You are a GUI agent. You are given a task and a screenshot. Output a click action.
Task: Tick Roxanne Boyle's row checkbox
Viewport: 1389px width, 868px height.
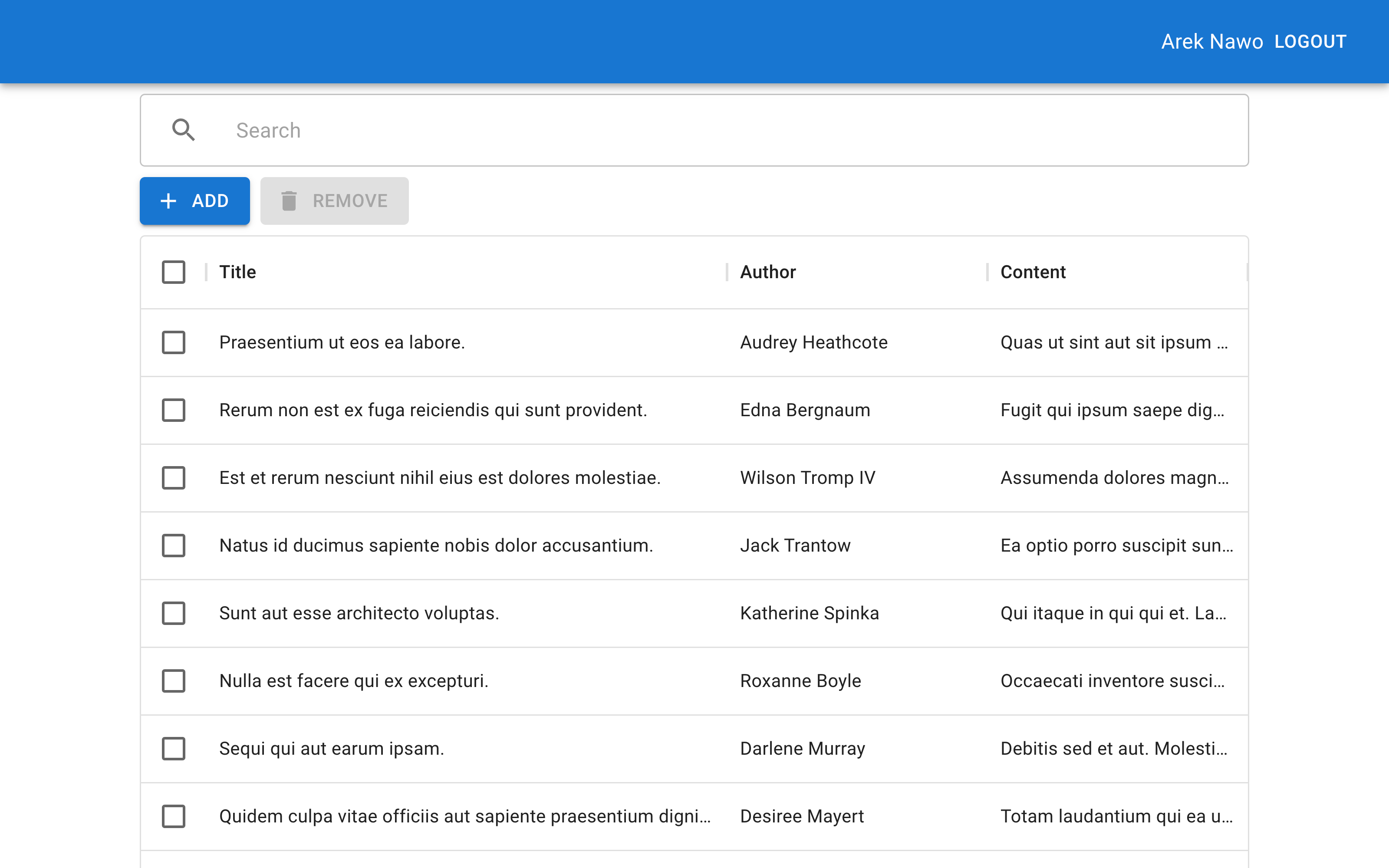(173, 681)
